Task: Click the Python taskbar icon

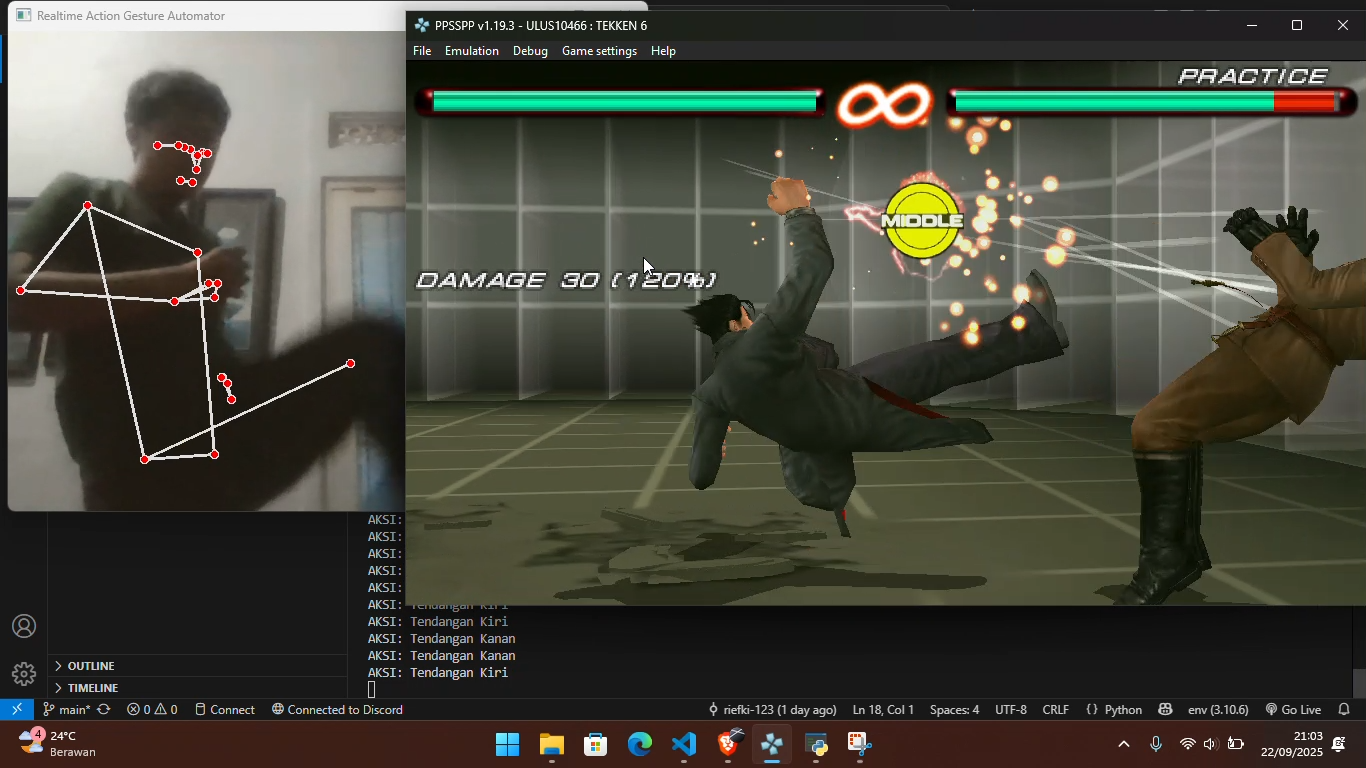Action: pos(816,745)
